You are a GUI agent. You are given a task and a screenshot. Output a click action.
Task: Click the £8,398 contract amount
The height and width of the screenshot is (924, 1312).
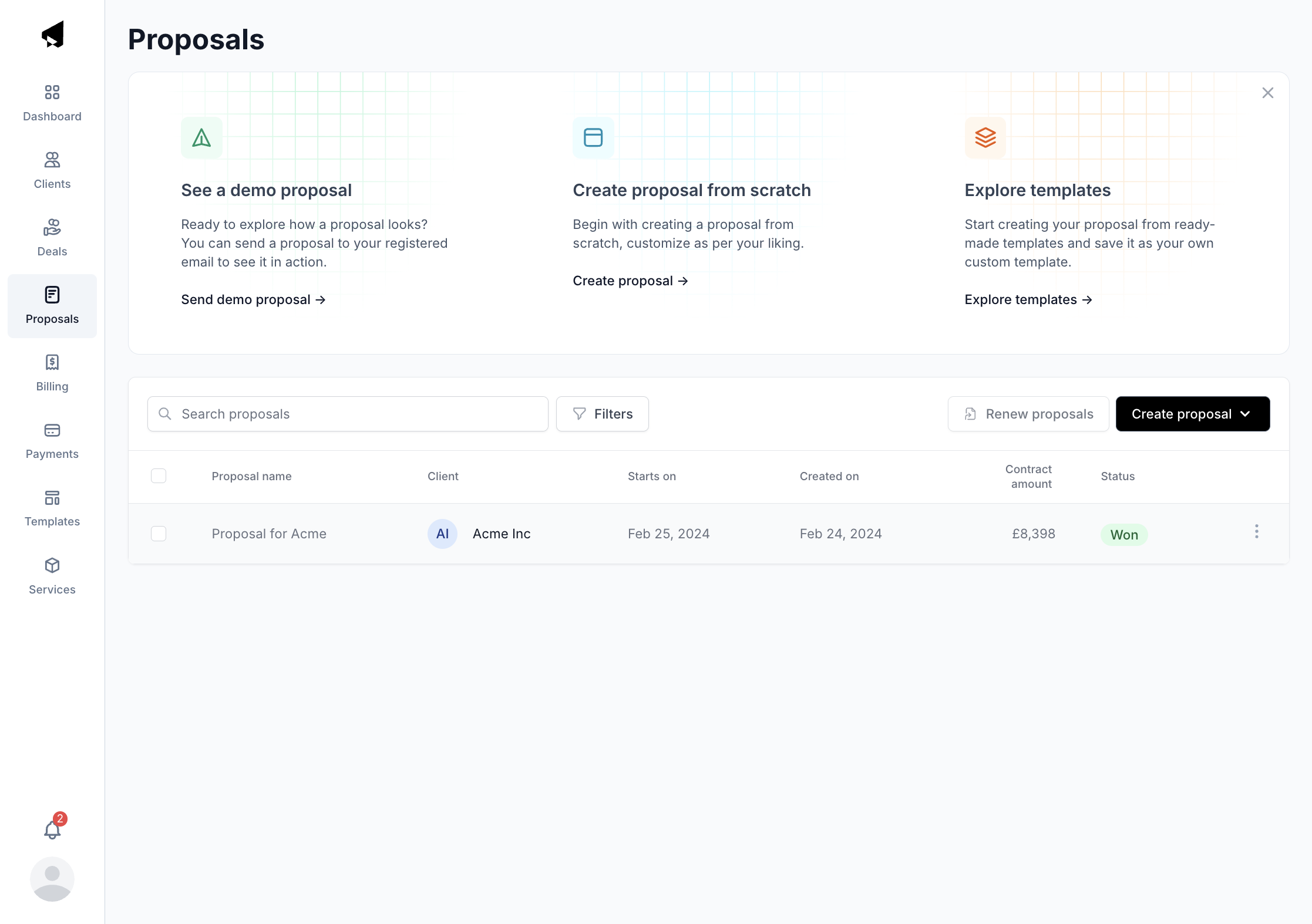coord(1034,534)
